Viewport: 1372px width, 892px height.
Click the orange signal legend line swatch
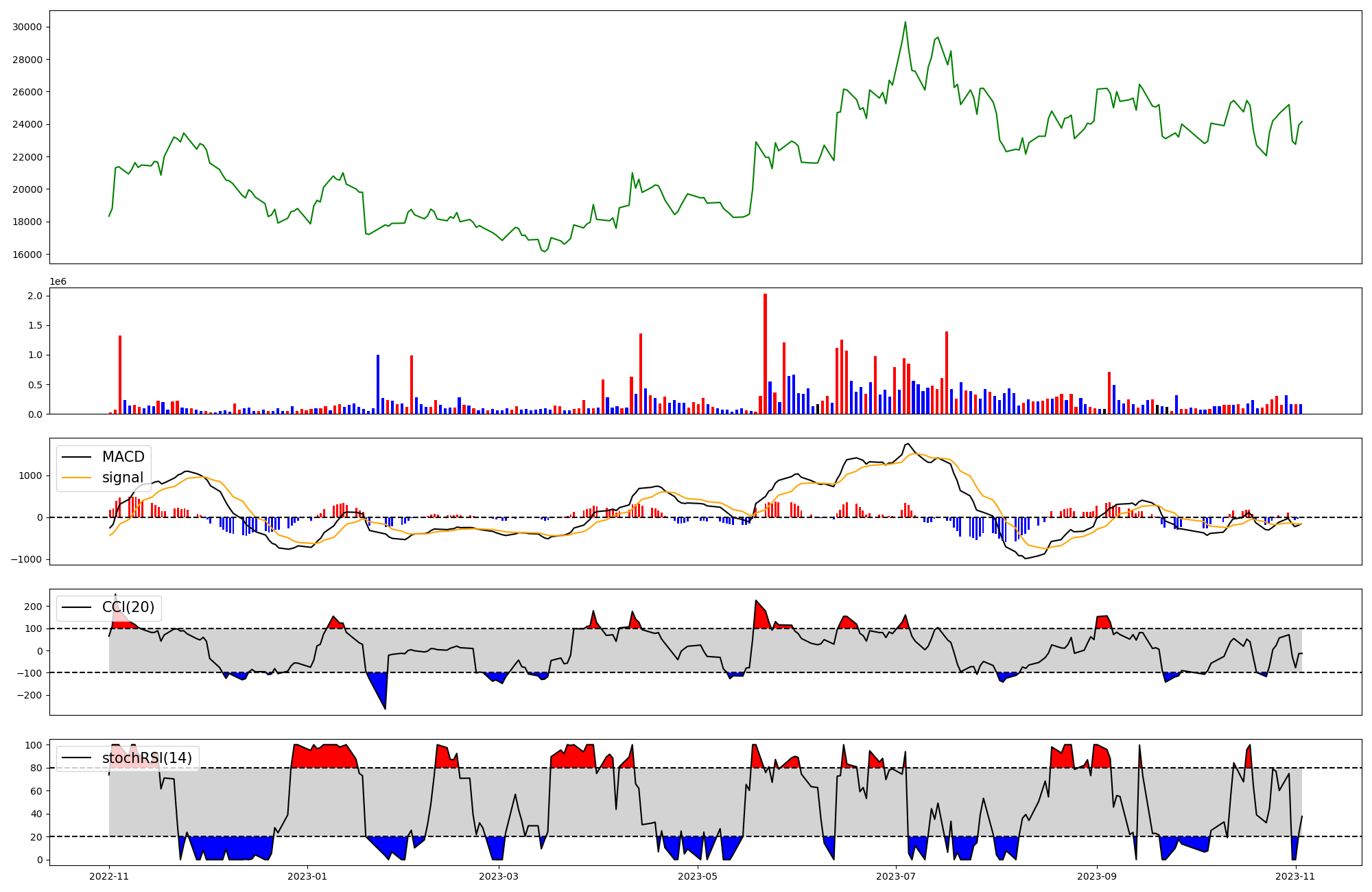coord(76,478)
